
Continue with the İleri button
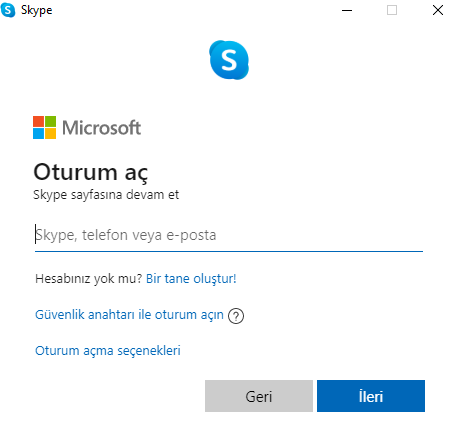(x=371, y=396)
